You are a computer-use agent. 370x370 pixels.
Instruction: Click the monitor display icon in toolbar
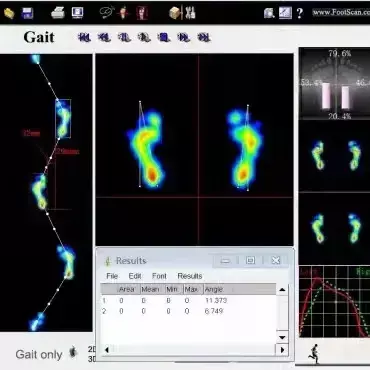pos(77,13)
